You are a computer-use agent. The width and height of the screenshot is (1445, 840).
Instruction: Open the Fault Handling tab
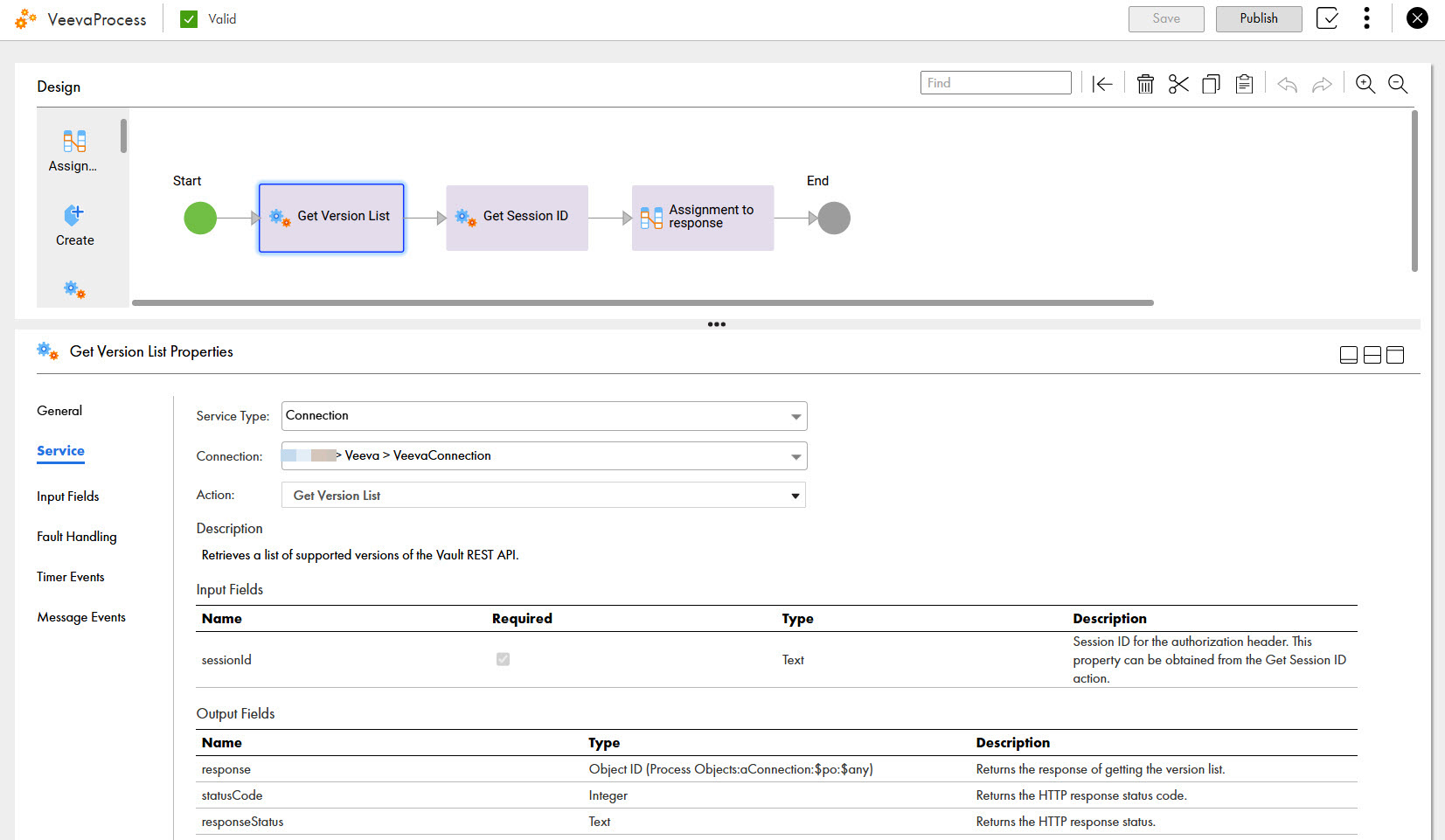pyautogui.click(x=77, y=537)
